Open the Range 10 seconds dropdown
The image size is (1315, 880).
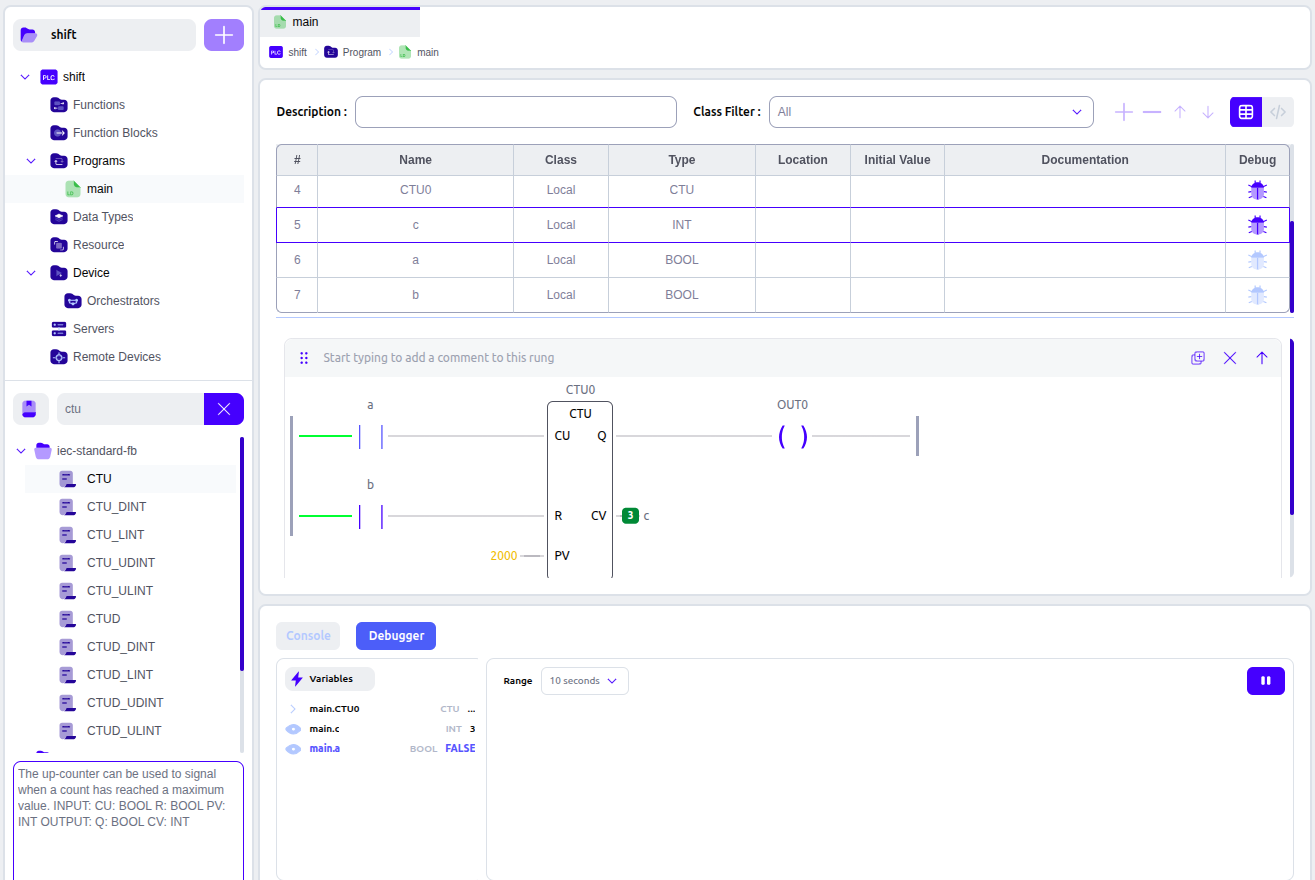585,681
